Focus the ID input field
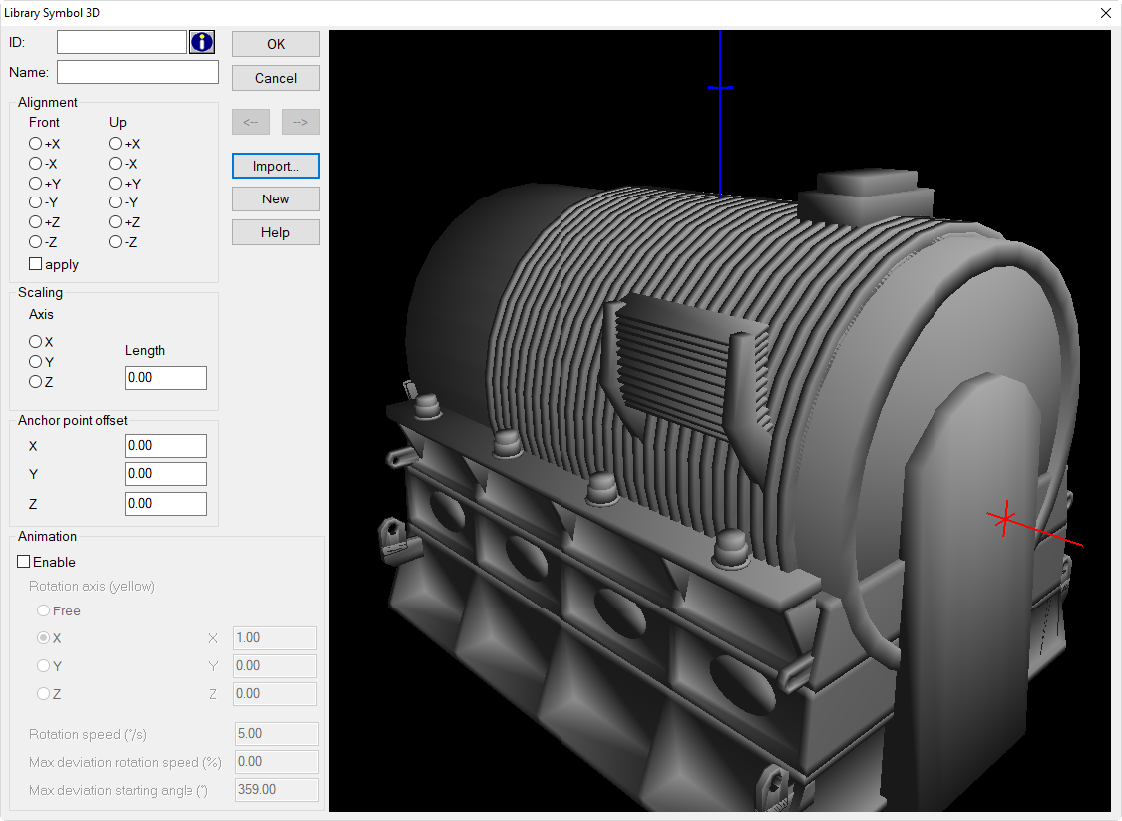1122x821 pixels. 122,42
